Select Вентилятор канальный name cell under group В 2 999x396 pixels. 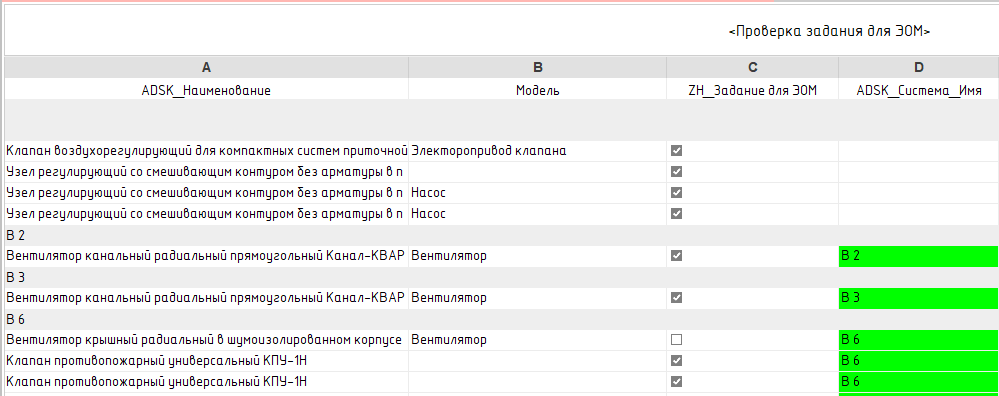(206, 256)
